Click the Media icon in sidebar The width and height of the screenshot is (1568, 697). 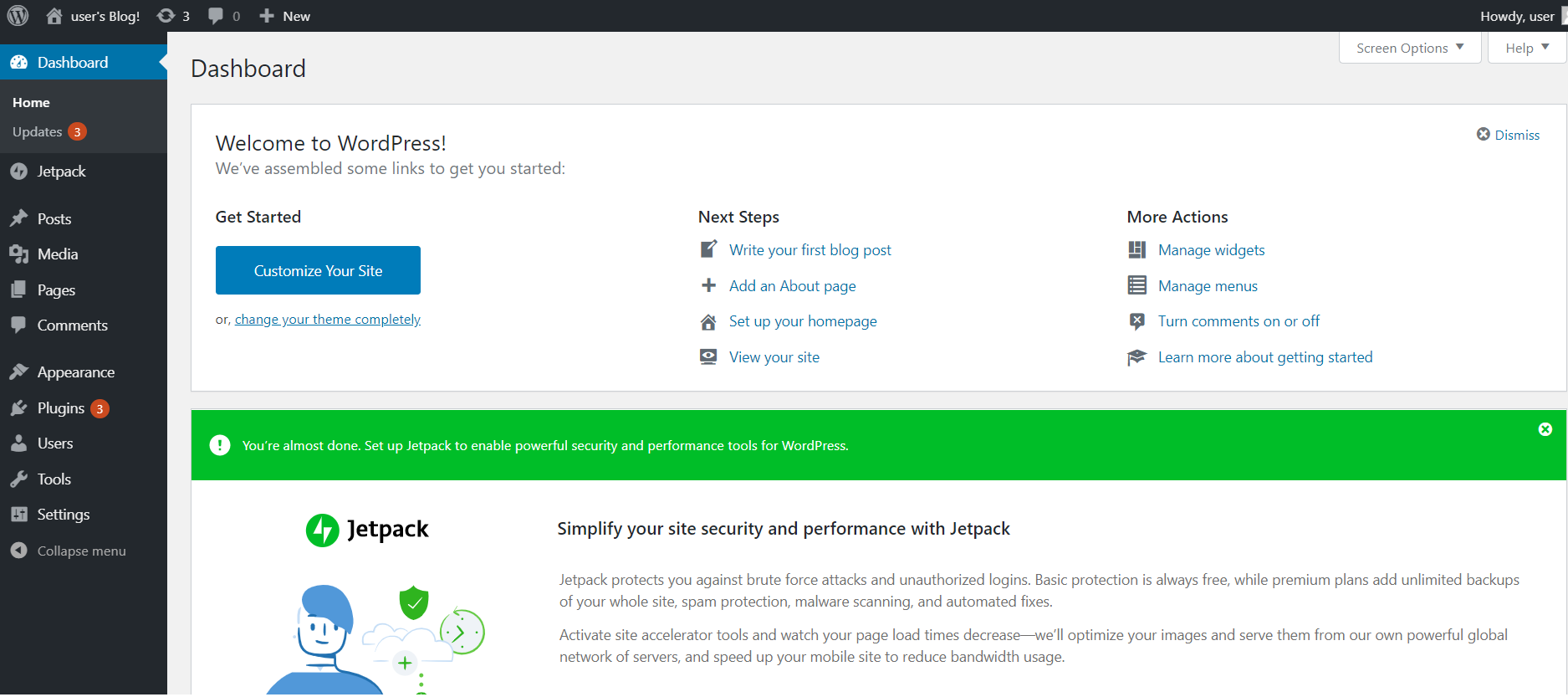click(18, 254)
